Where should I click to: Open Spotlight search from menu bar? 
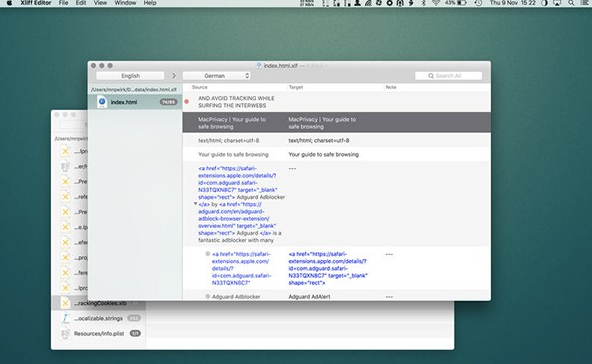point(571,3)
